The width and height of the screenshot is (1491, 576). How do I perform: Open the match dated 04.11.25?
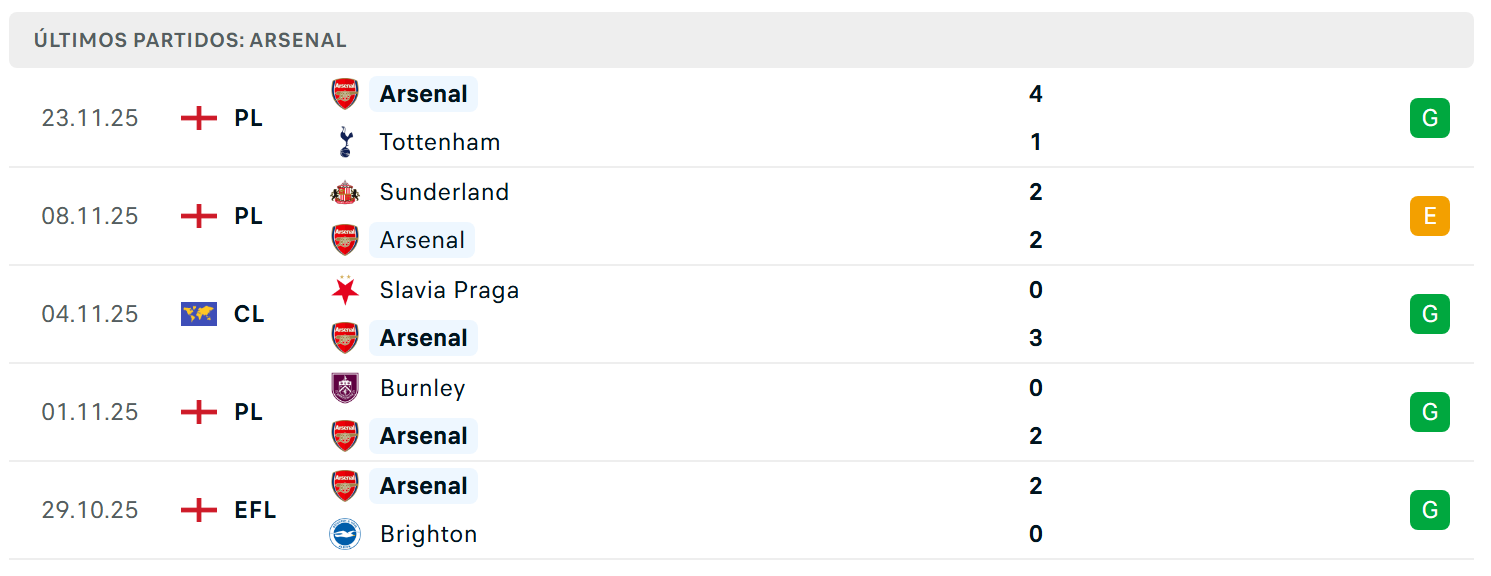coord(741,314)
